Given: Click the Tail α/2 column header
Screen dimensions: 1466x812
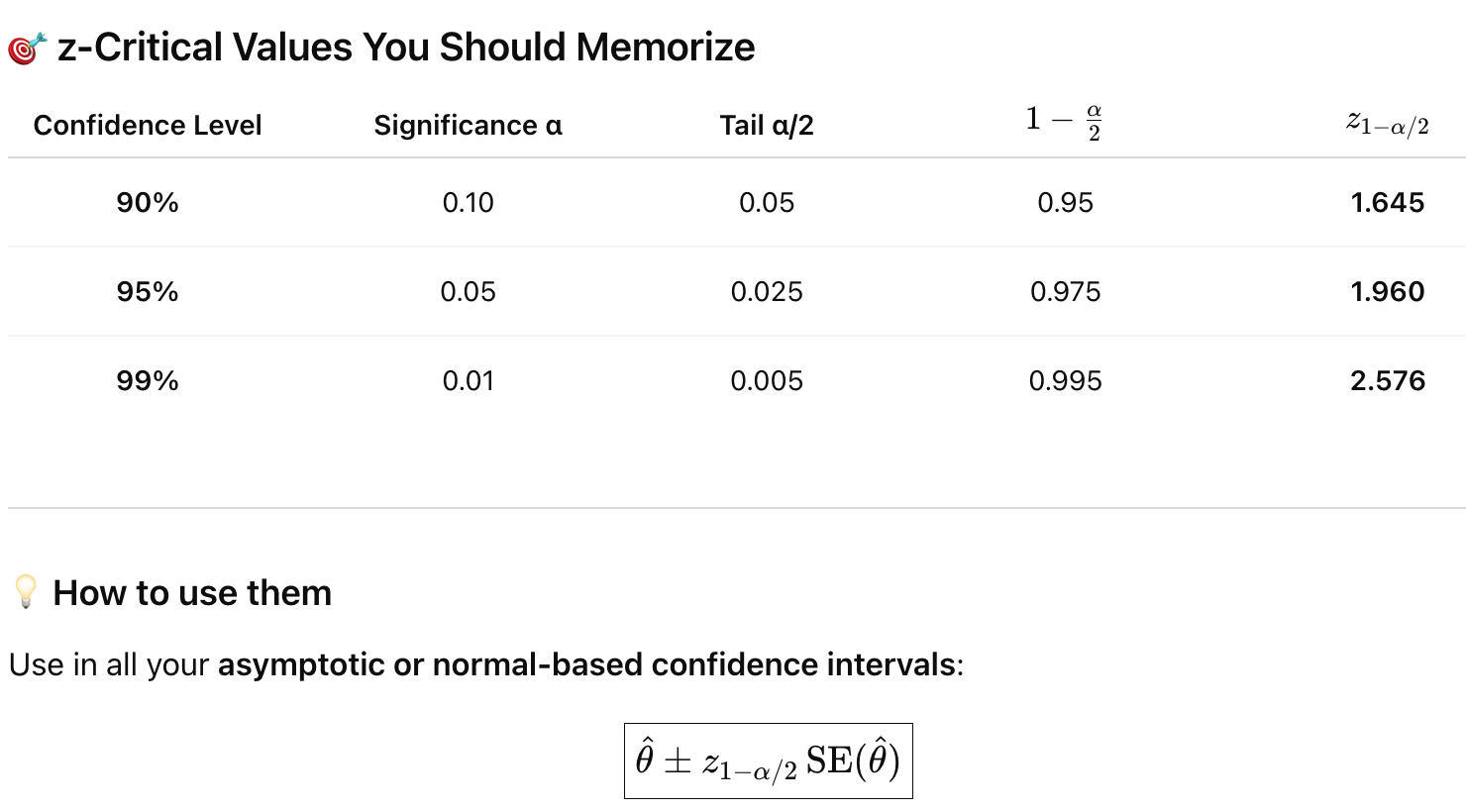Looking at the screenshot, I should point(767,126).
